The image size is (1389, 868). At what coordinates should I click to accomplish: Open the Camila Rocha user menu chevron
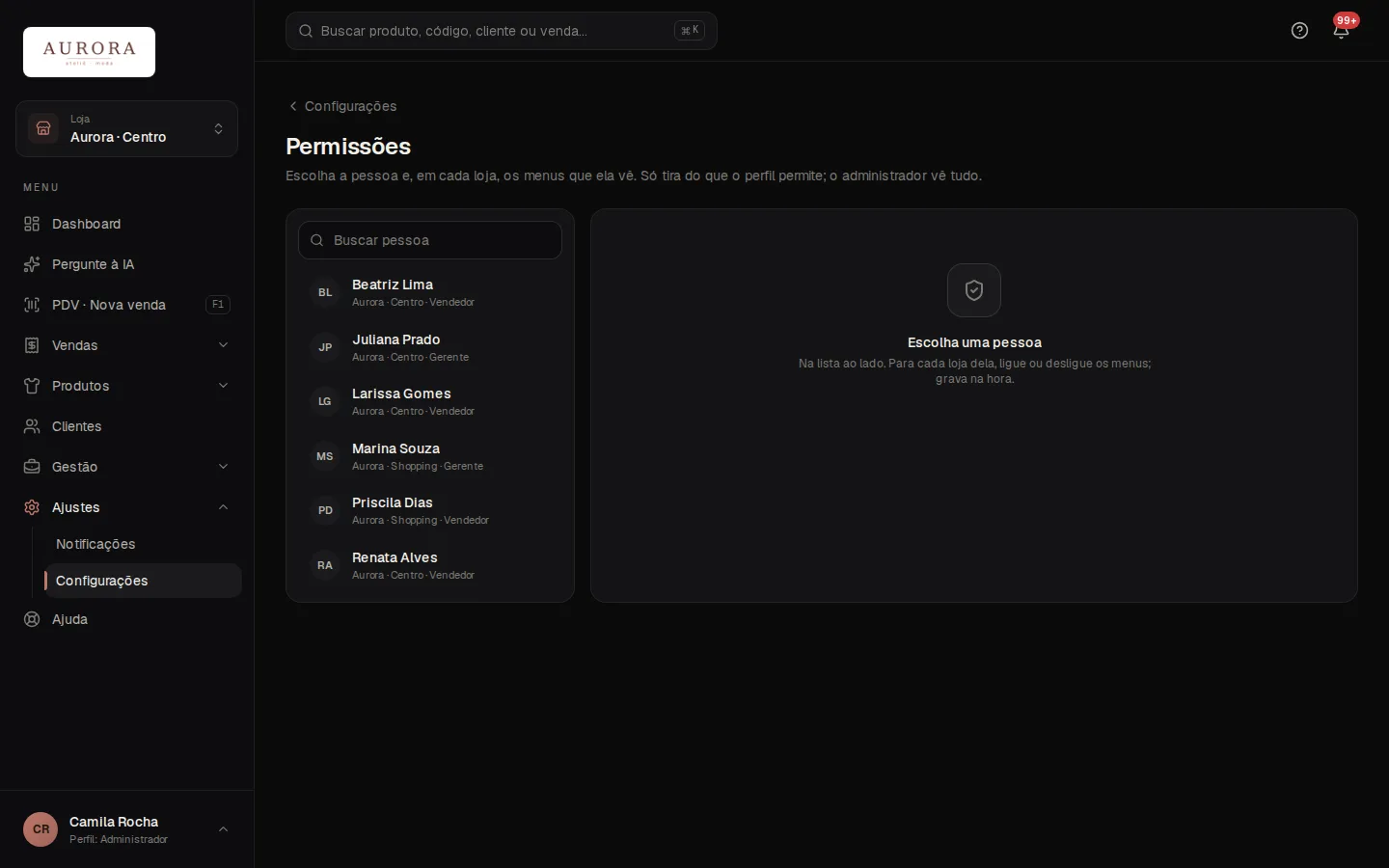(x=223, y=829)
